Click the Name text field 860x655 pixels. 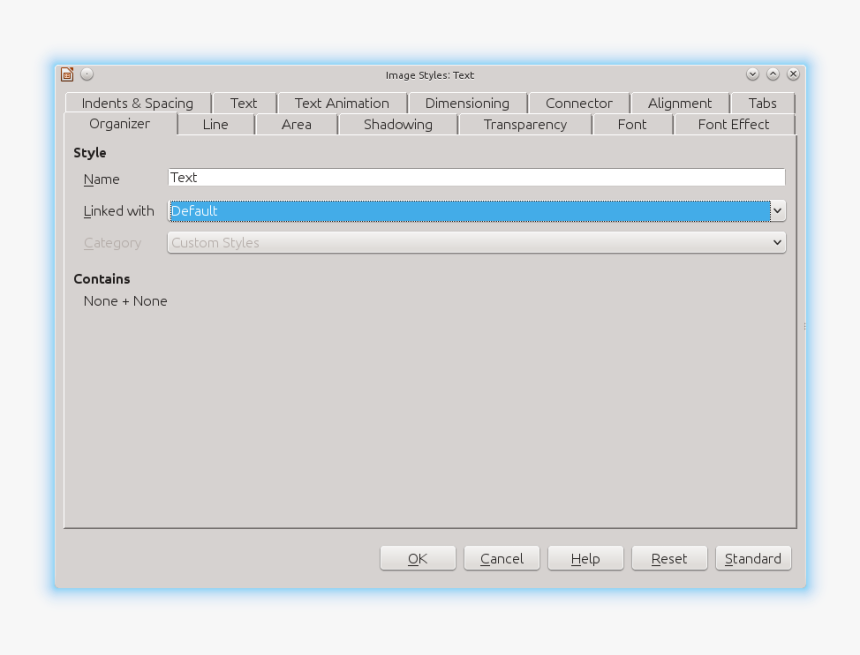tap(476, 178)
